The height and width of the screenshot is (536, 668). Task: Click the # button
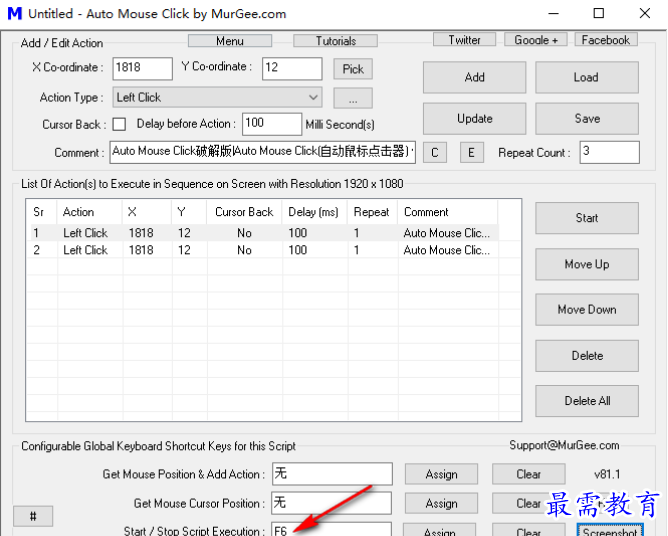33,516
